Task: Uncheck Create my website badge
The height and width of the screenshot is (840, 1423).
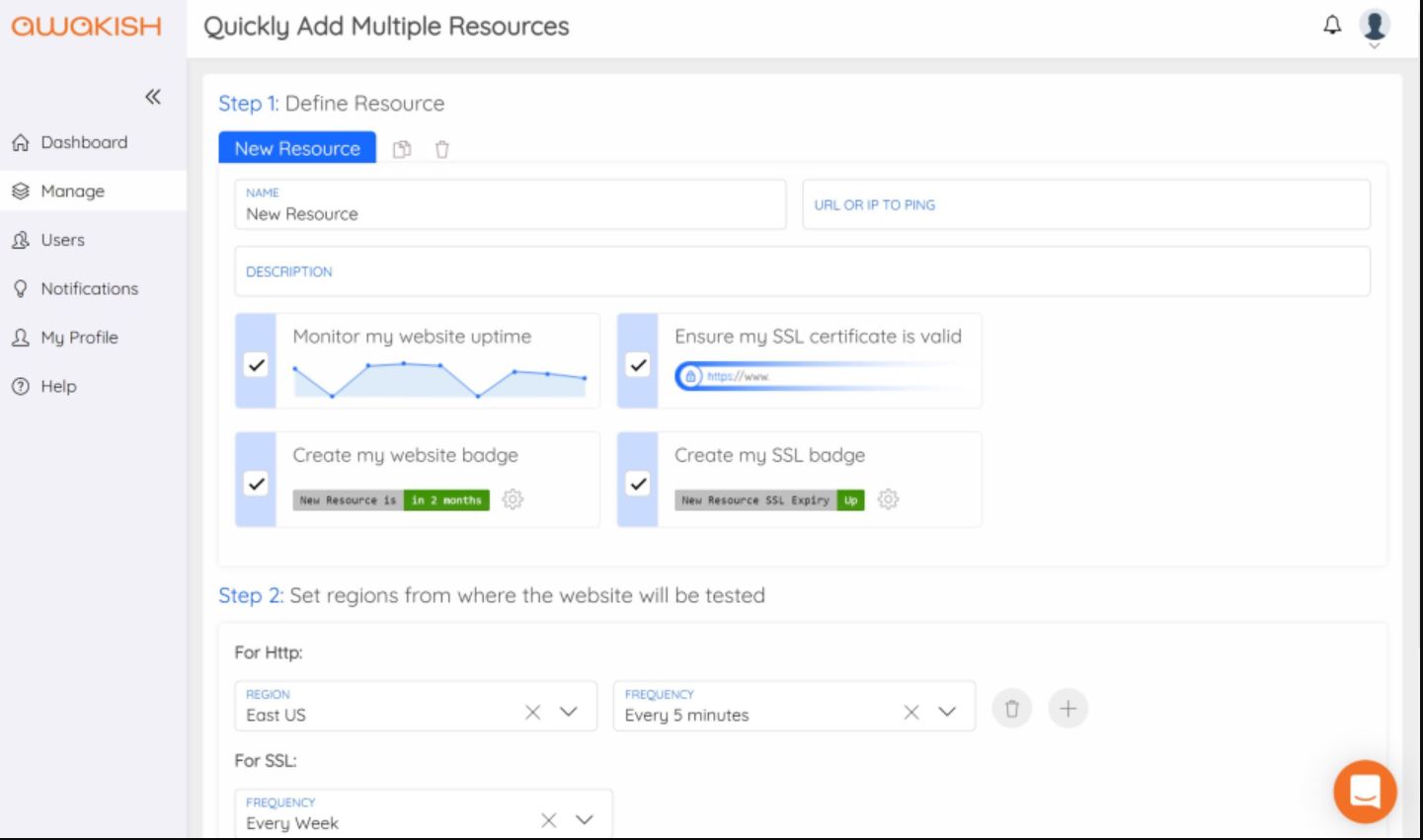Action: (257, 484)
